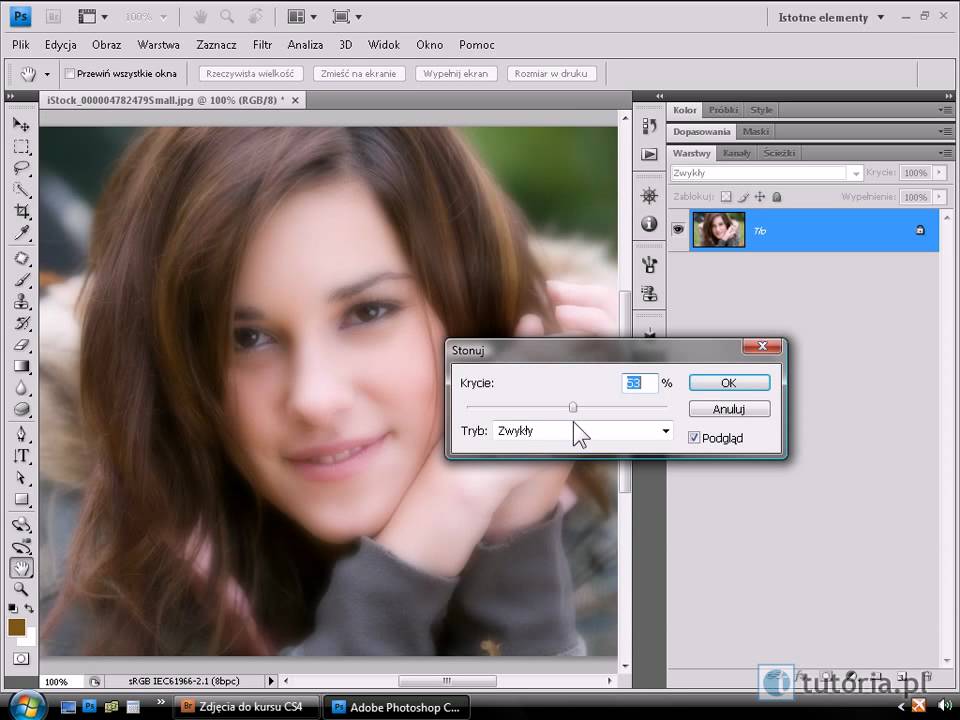
Task: Toggle lock image pixels brush icon
Action: pyautogui.click(x=743, y=197)
